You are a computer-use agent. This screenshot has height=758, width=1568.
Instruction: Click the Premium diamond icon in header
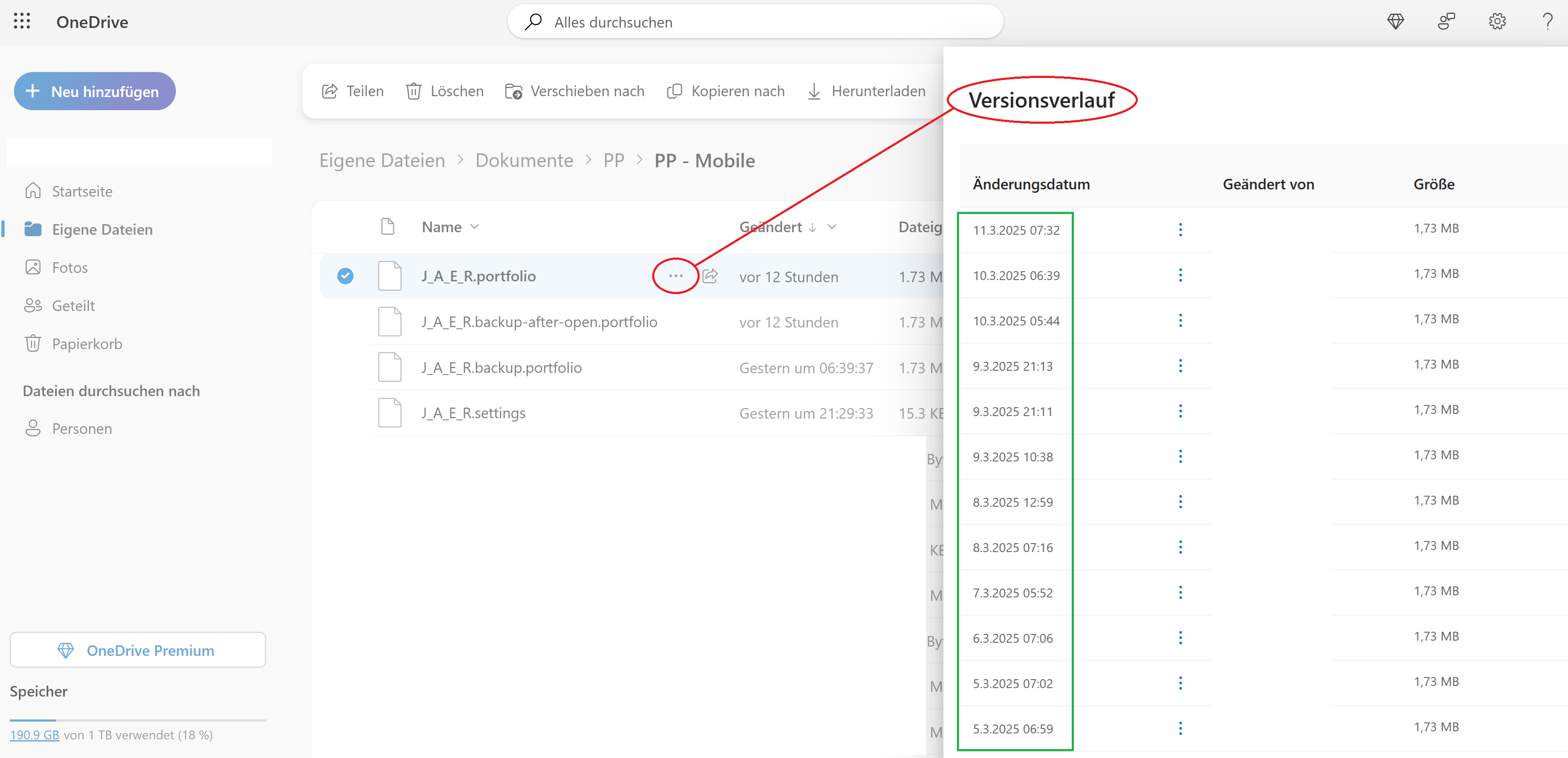[1395, 22]
